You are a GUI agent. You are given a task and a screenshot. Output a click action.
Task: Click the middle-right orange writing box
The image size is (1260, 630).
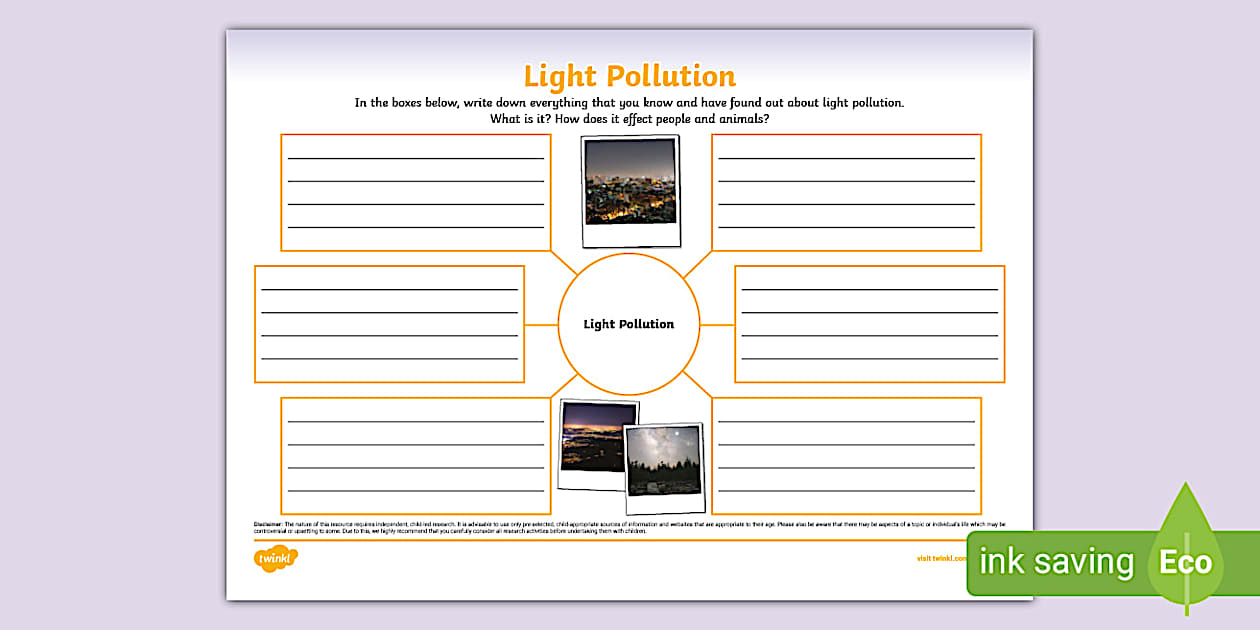pyautogui.click(x=869, y=324)
